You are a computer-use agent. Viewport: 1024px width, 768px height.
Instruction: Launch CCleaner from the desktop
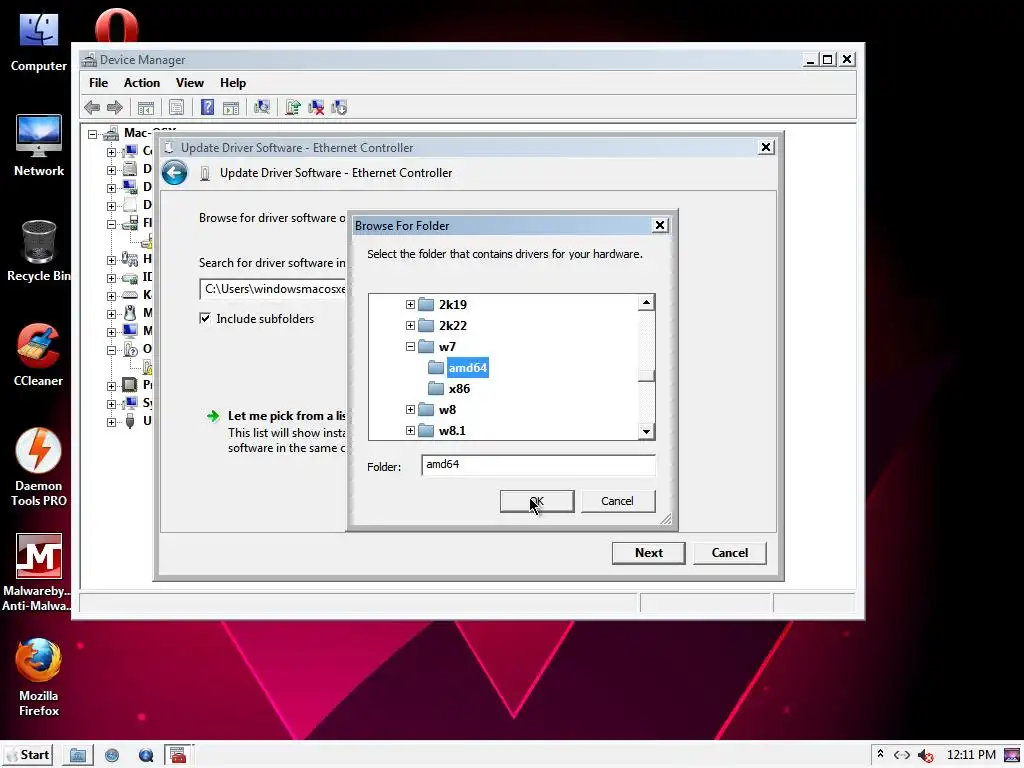39,355
